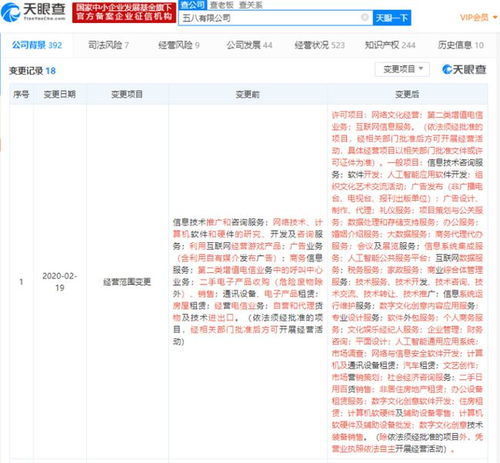Click the 变更前 column header
This screenshot has height=463, width=500.
[x=247, y=95]
